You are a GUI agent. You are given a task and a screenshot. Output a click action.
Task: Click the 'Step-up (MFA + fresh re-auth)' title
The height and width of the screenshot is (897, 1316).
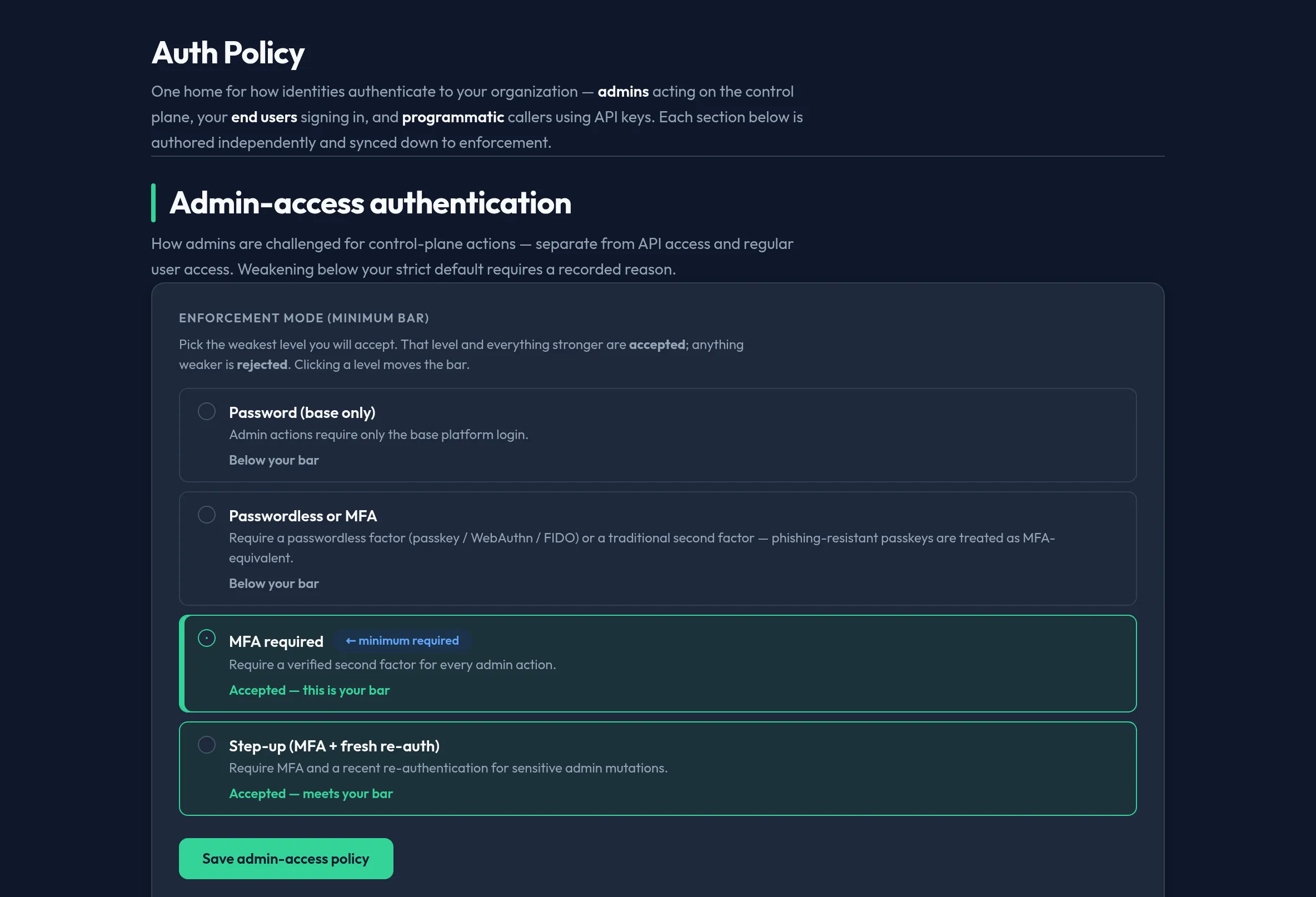(334, 746)
